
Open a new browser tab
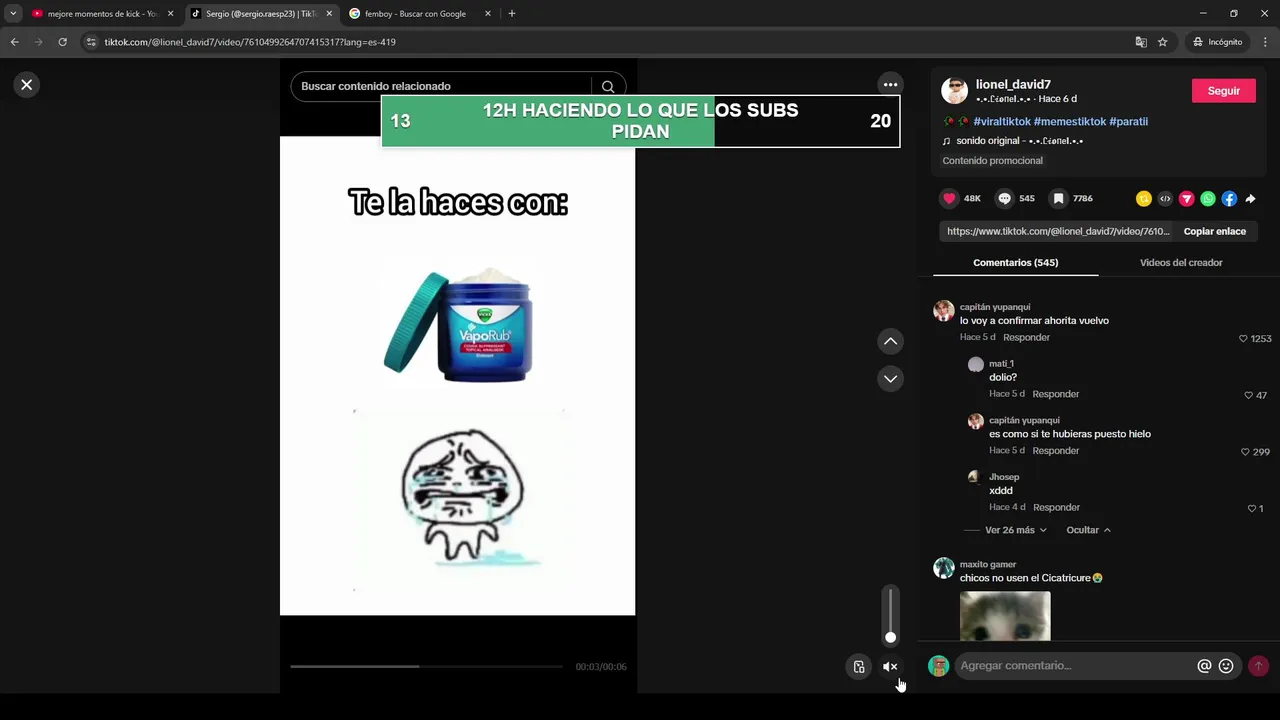[512, 14]
